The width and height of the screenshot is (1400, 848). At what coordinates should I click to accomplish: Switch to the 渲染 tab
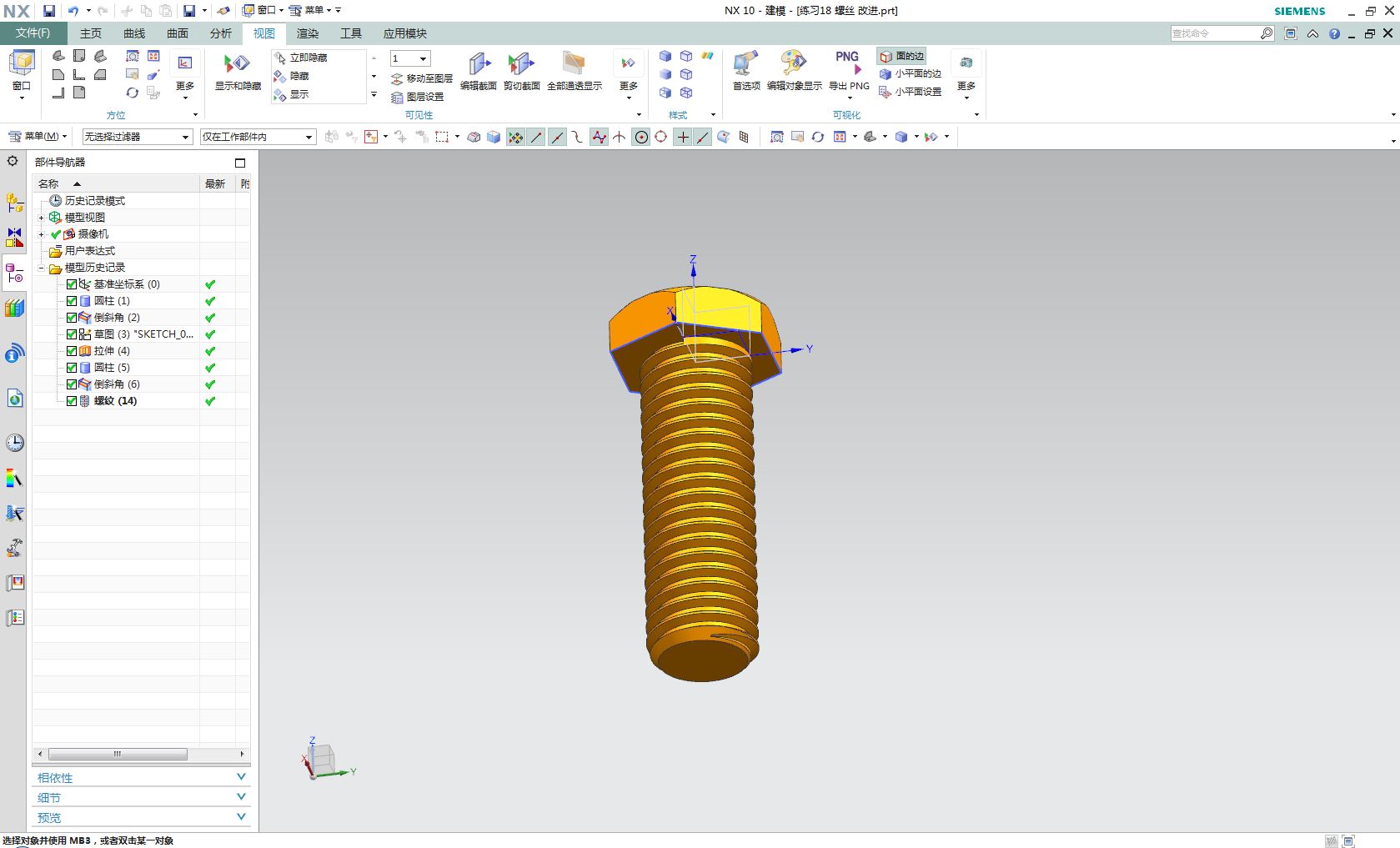(x=308, y=33)
